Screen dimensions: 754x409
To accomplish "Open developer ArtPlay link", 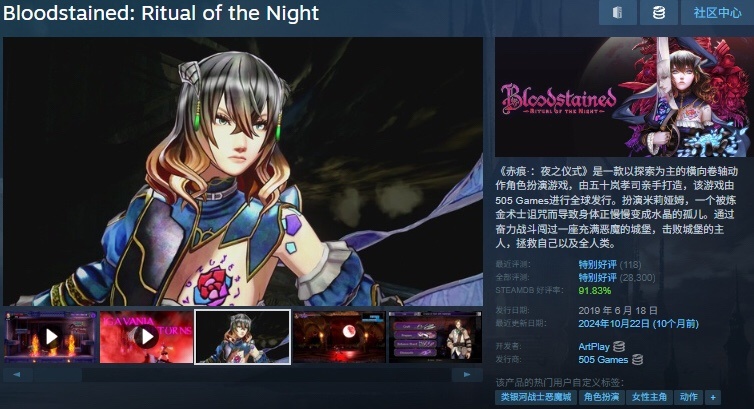I will pos(594,347).
